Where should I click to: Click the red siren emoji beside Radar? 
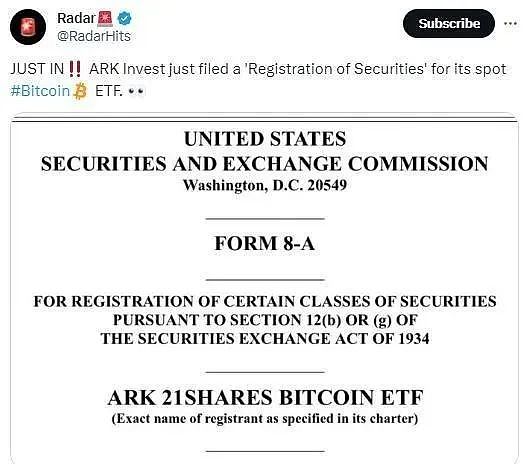105,19
